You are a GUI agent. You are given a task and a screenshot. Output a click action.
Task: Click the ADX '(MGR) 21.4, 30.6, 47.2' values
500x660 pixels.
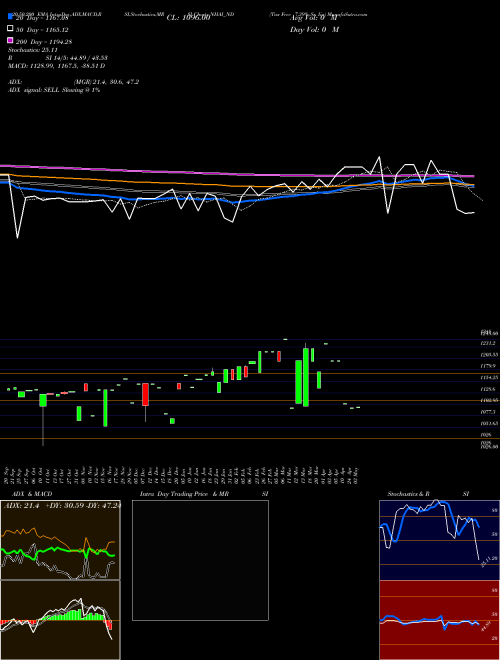tap(106, 82)
